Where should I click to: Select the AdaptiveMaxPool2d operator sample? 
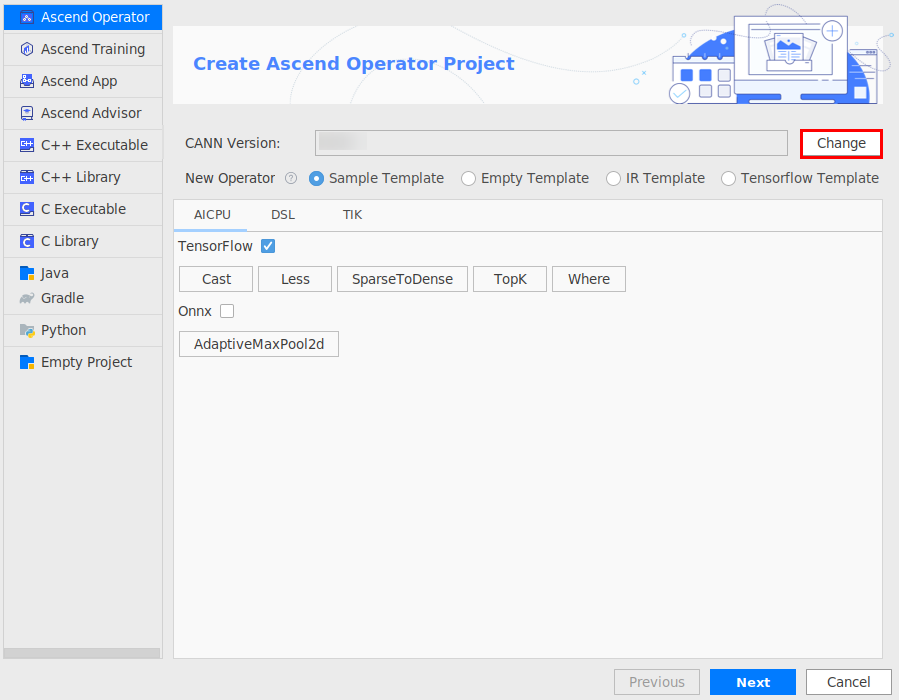(259, 344)
